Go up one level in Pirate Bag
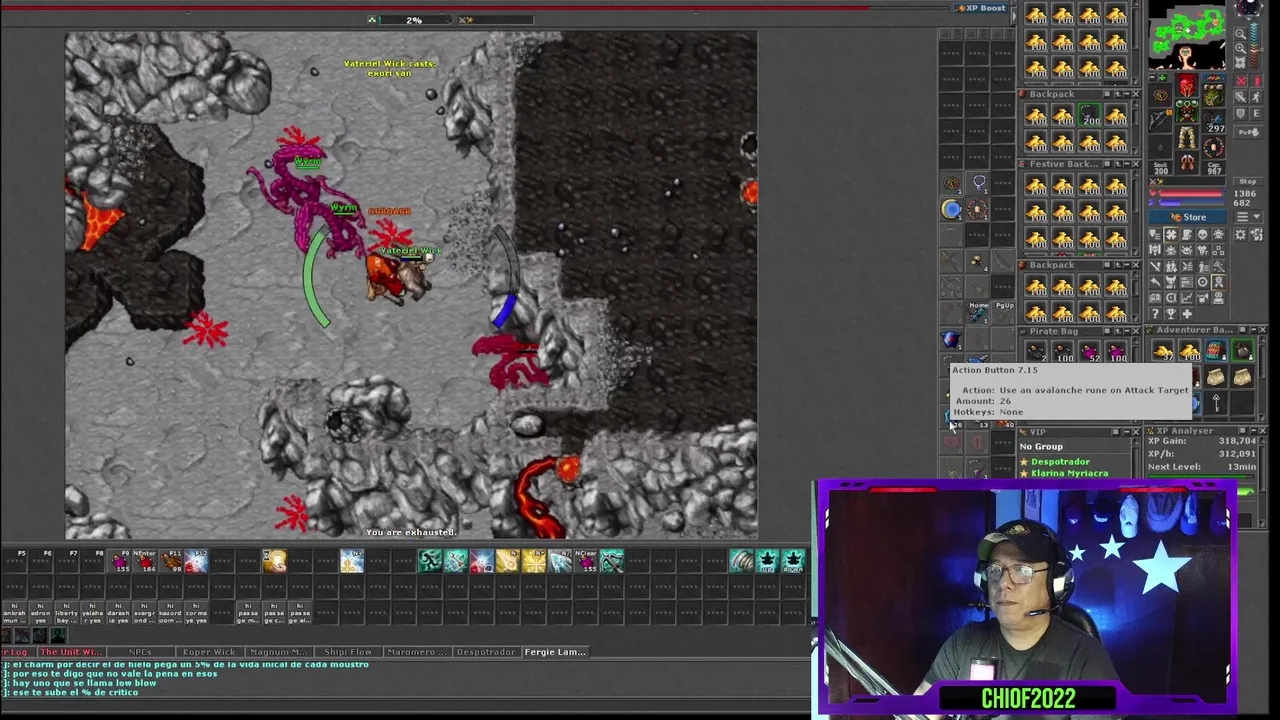This screenshot has height=720, width=1280. tap(1118, 331)
